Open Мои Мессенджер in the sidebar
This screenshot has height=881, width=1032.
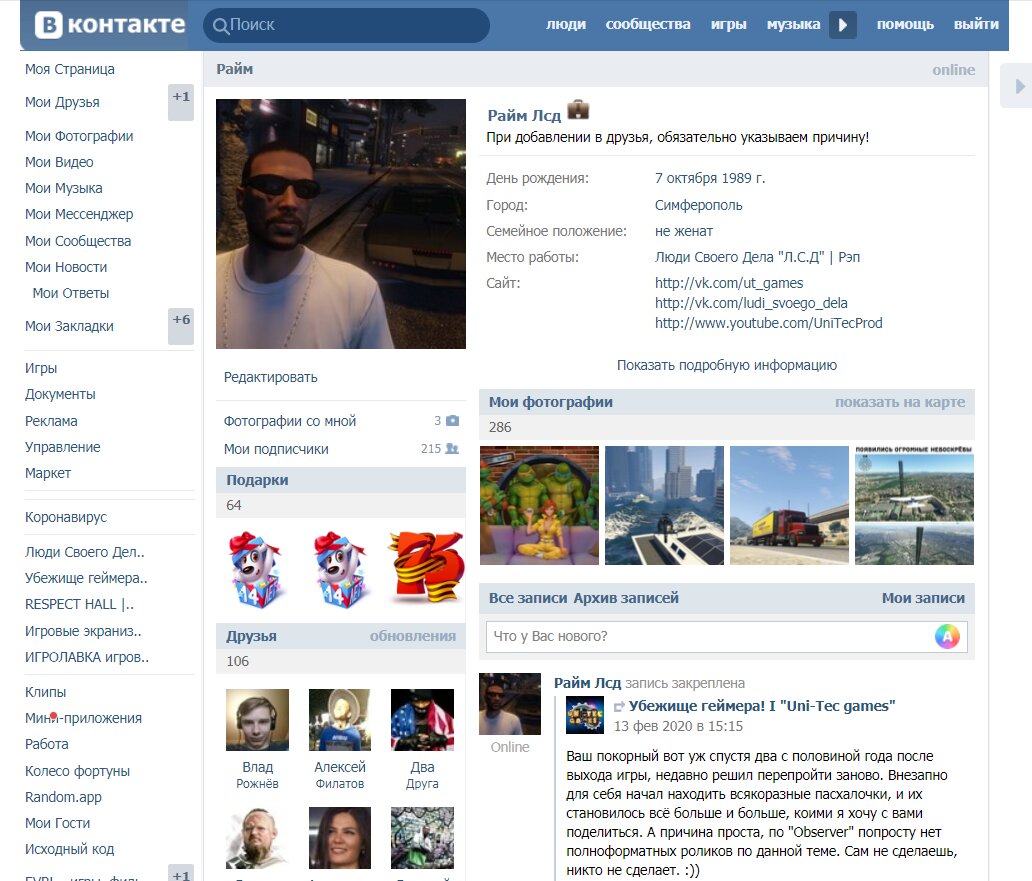(79, 214)
